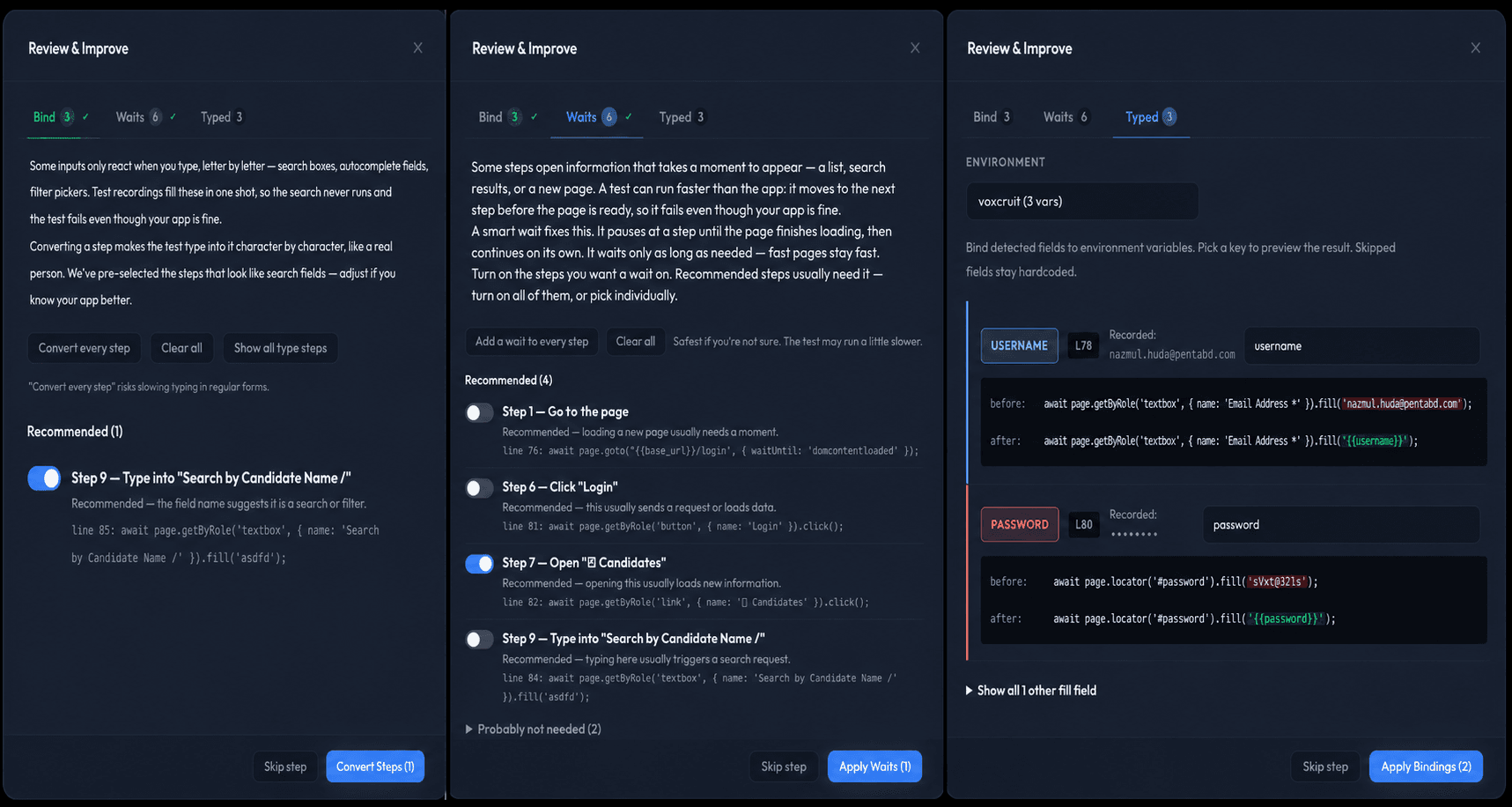Click the checkmark beside Bind in middle panel

pyautogui.click(x=534, y=116)
